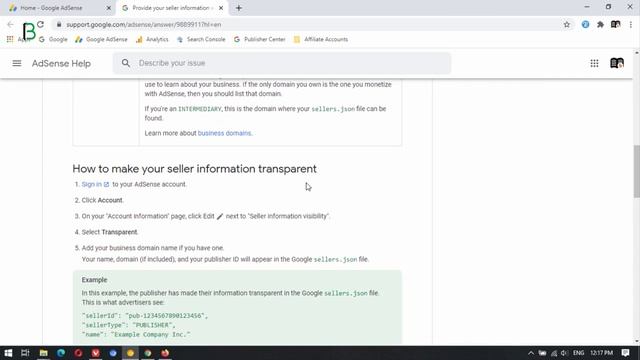Open the Windows notification center icon
Viewport: 640px width, 360px height.
pos(625,353)
